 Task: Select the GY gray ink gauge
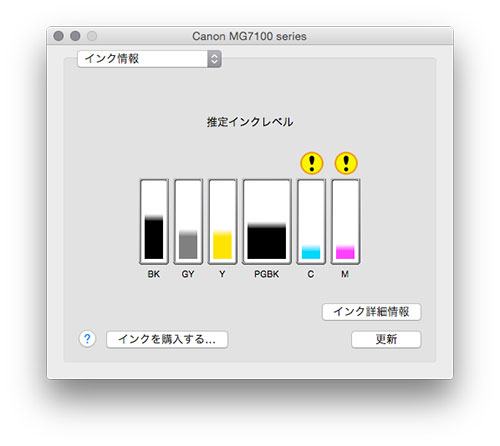(x=188, y=222)
